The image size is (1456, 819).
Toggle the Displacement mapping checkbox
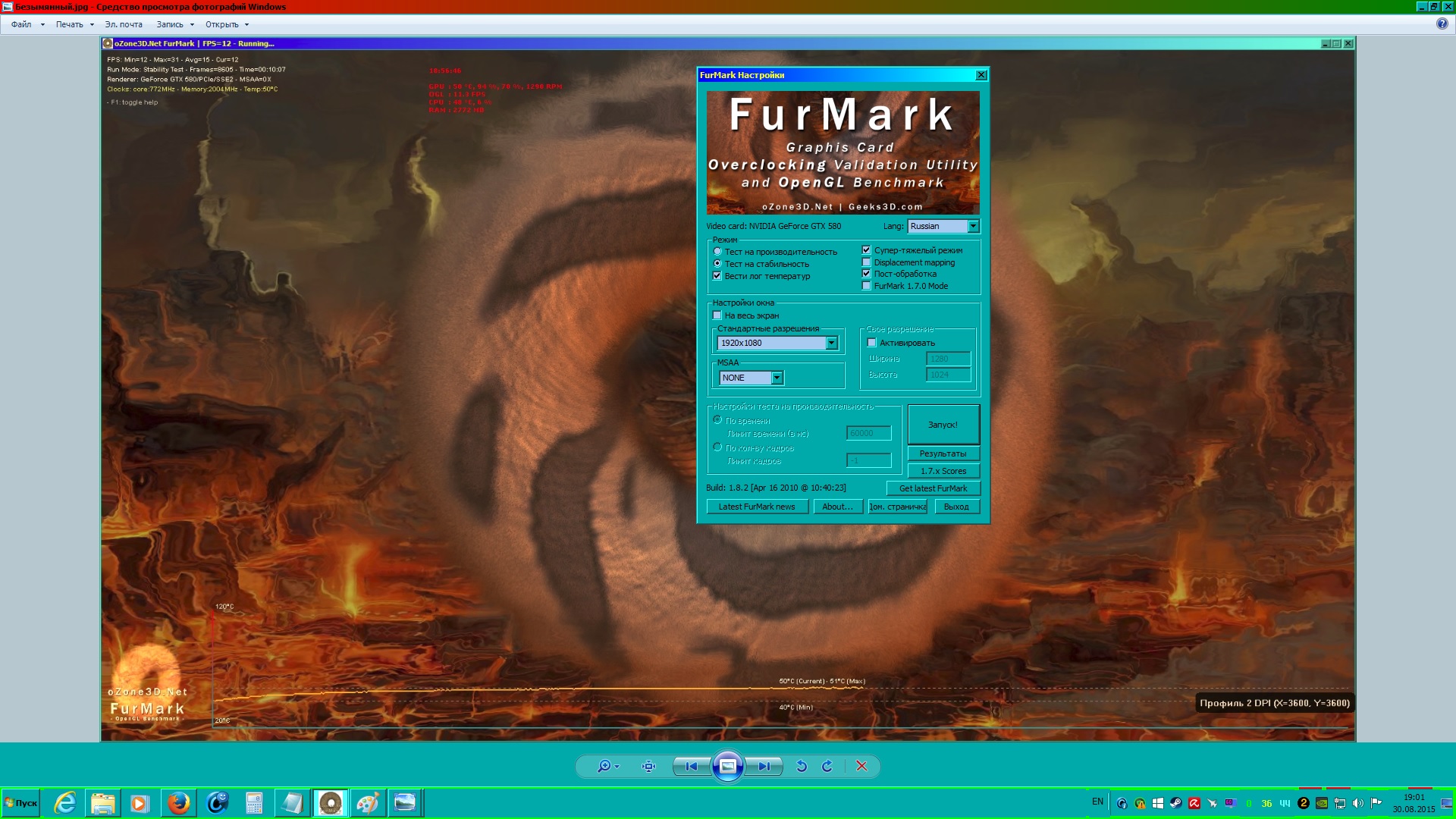pyautogui.click(x=867, y=262)
